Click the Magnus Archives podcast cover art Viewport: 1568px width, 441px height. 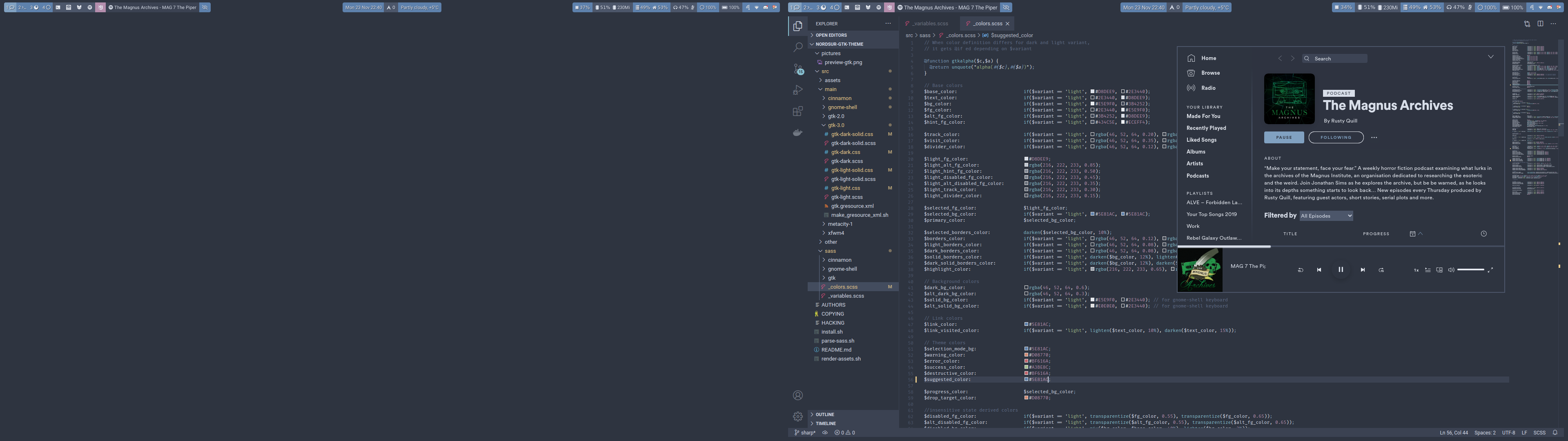(1289, 99)
